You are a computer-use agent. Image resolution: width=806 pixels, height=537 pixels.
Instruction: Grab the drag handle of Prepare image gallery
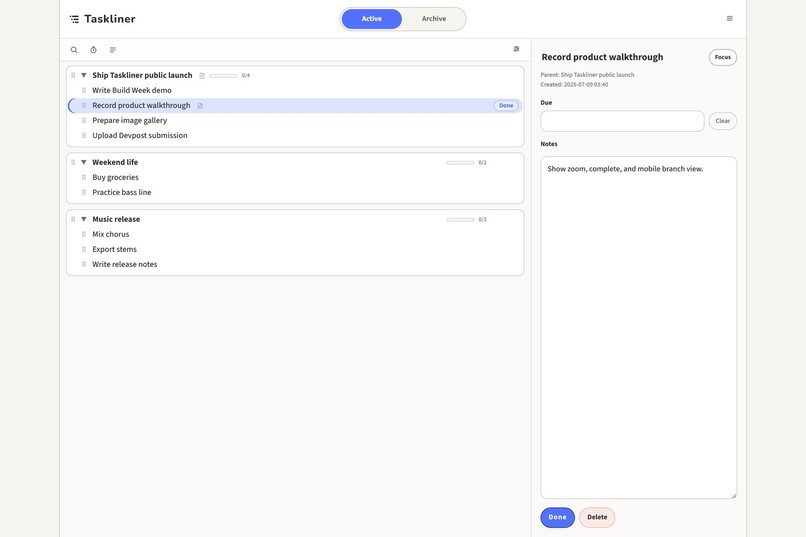pyautogui.click(x=84, y=120)
